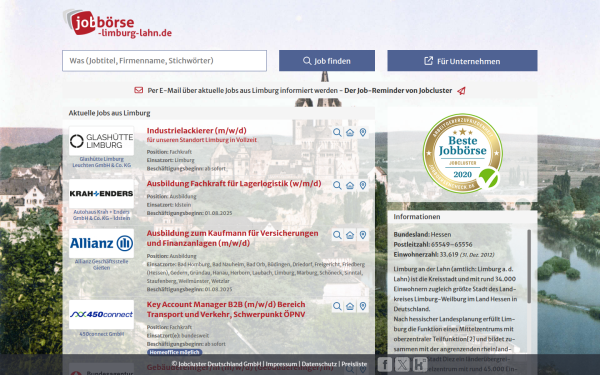
Task: Click house icon for Key Account Manager job
Action: 350,306
